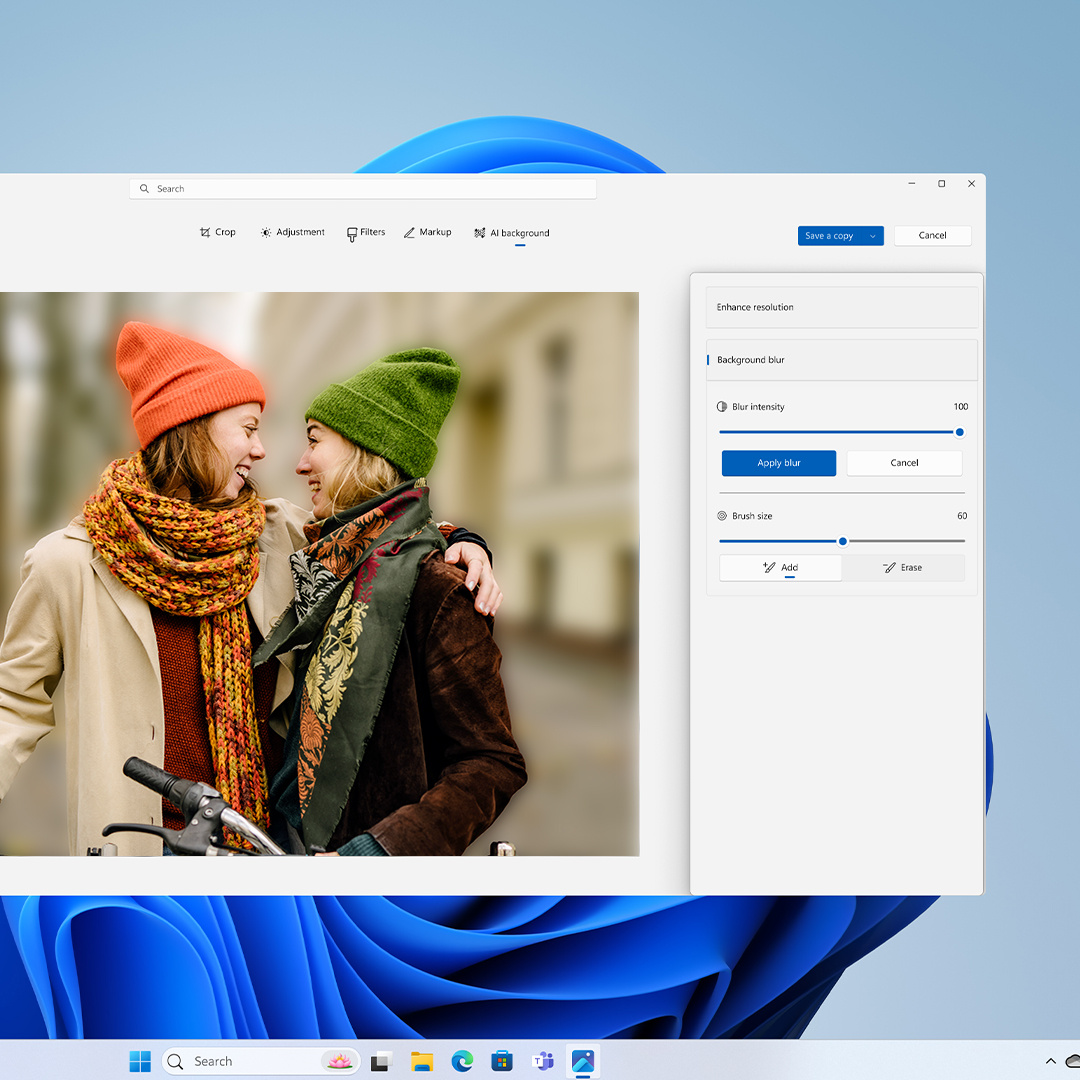The width and height of the screenshot is (1080, 1080).
Task: Click the Blur intensity value 100
Action: click(x=961, y=407)
